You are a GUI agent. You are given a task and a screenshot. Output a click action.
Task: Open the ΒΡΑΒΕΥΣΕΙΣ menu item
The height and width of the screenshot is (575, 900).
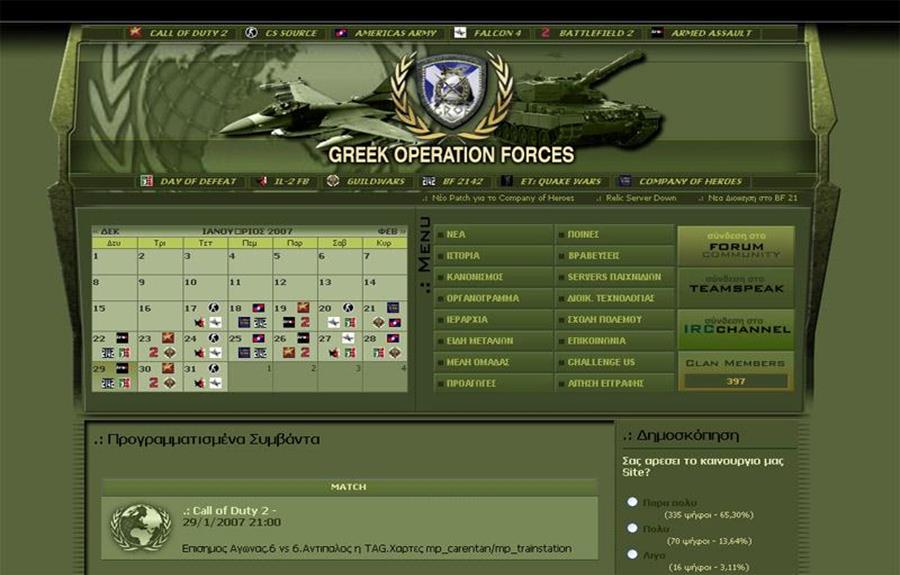tap(614, 255)
